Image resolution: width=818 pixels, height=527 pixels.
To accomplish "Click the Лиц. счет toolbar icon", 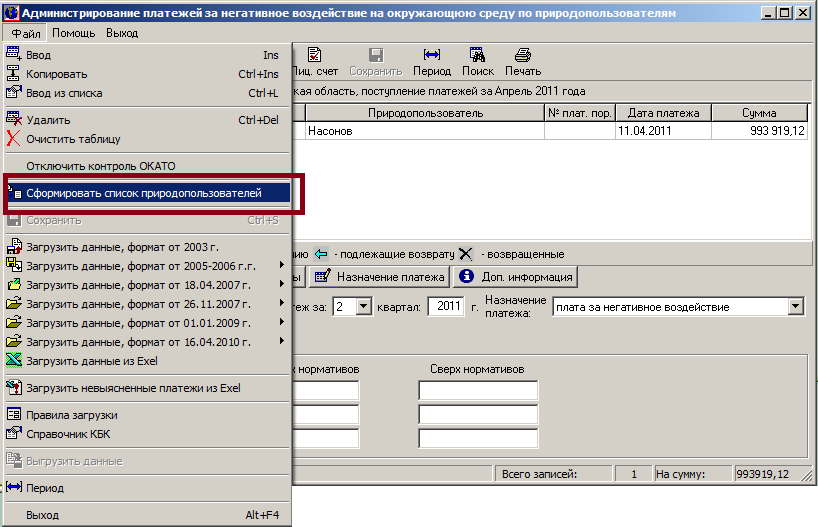I will (315, 62).
